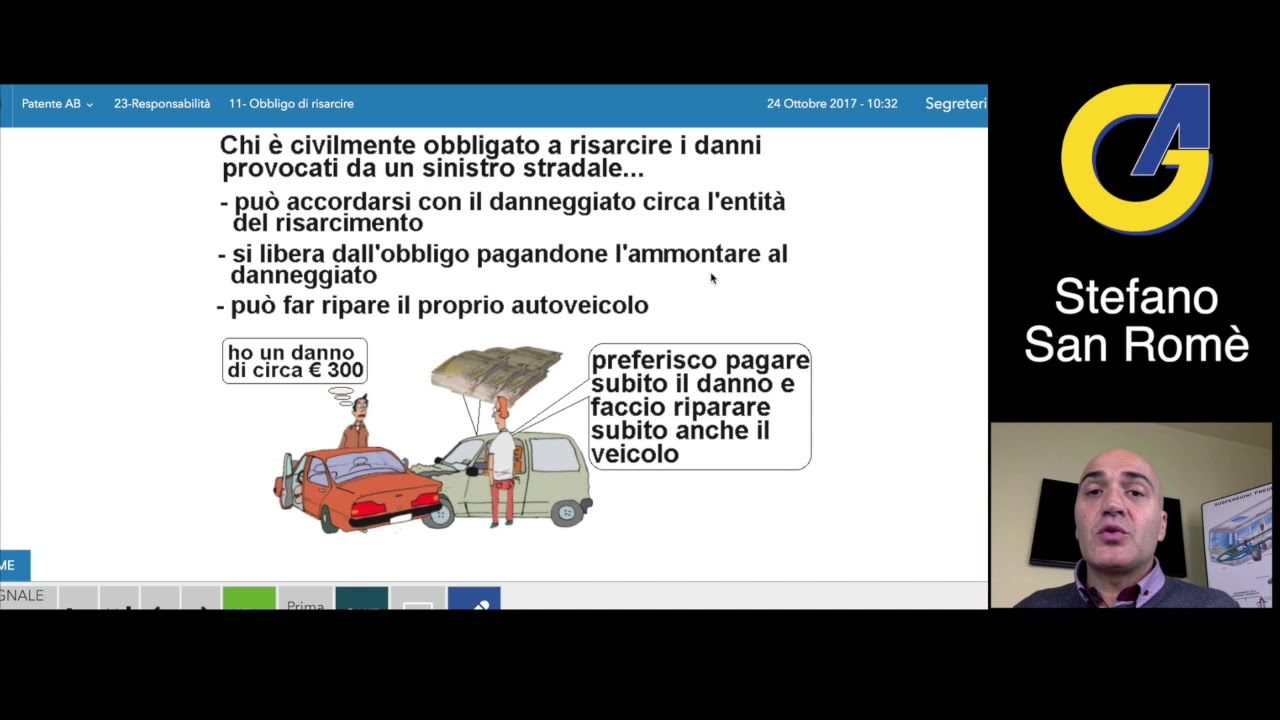
Task: Select the statement 'si libera dall'obbligo pagandone l'ammontare'
Action: pos(502,264)
